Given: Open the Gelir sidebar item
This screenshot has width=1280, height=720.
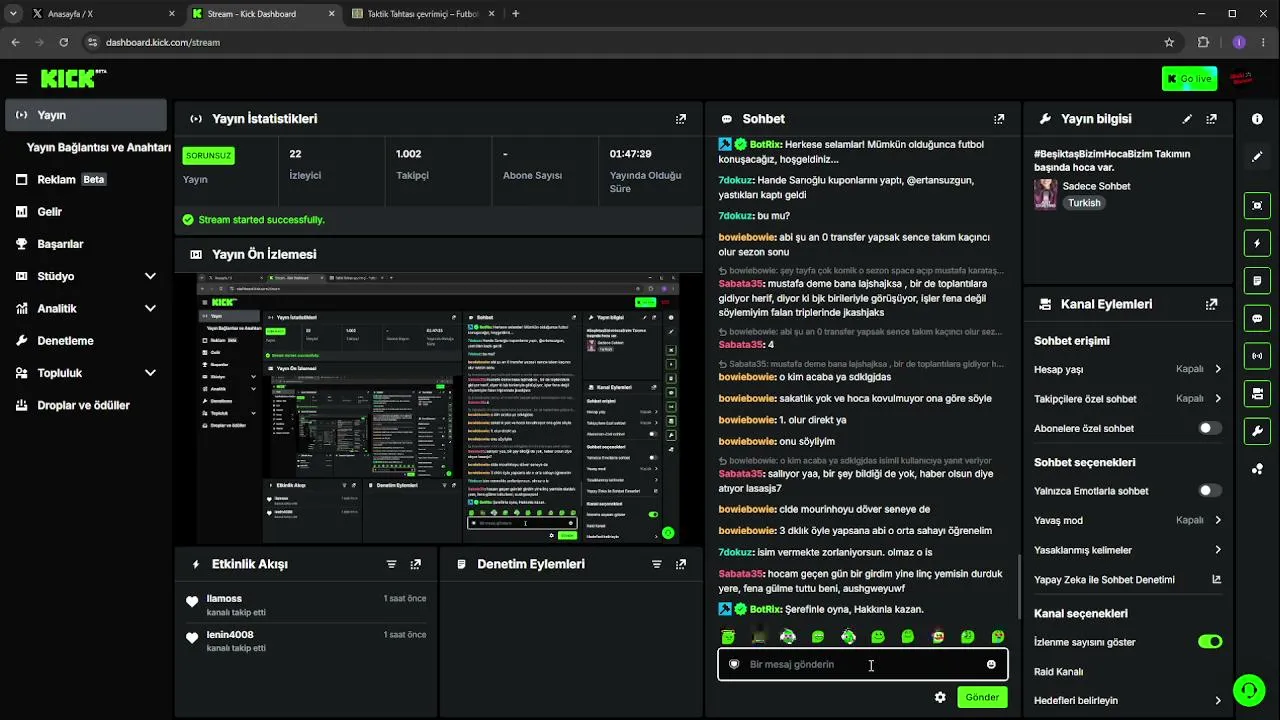Looking at the screenshot, I should [x=85, y=212].
